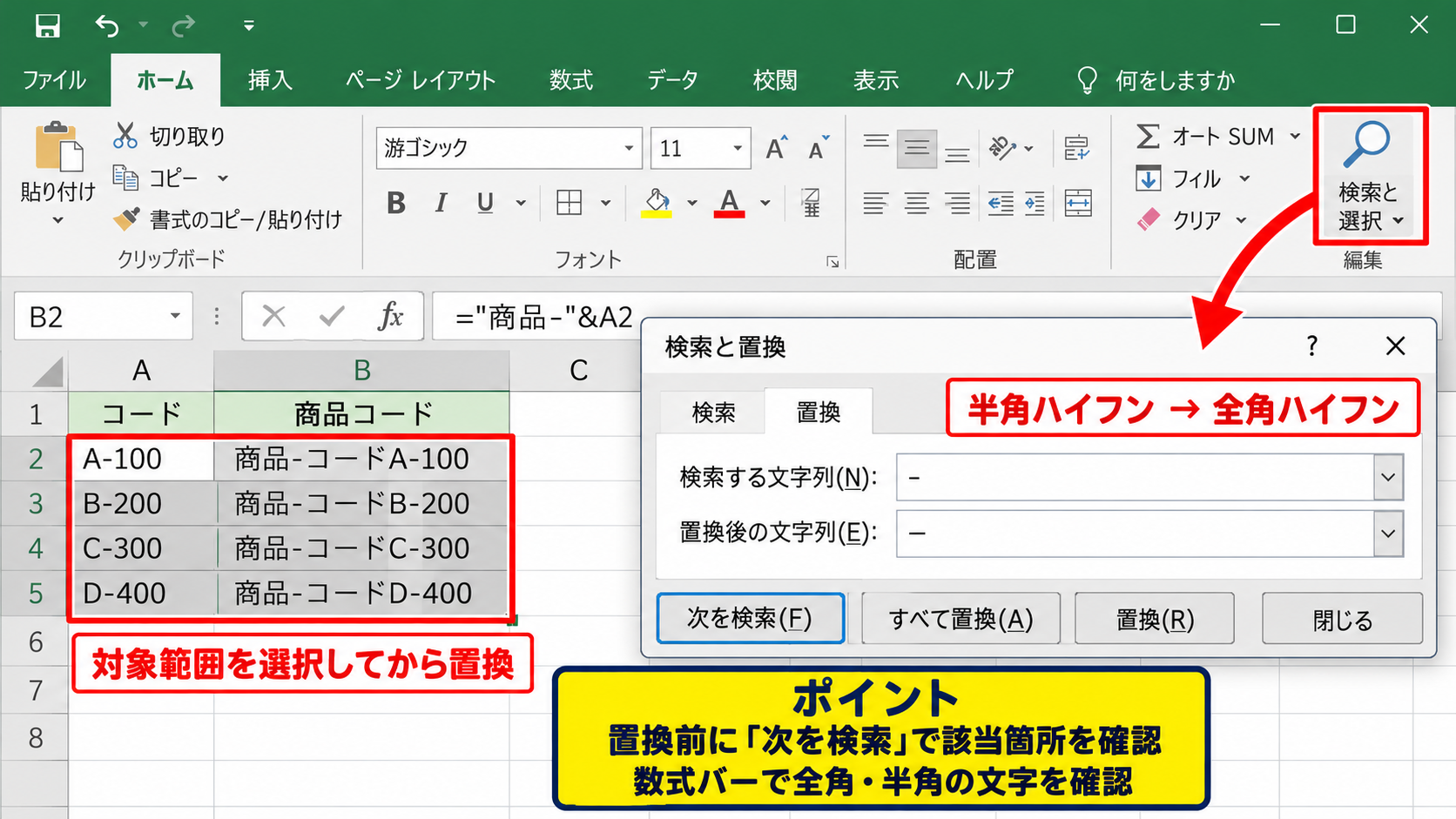
Task: Click the 書式のコピー/貼り付け brush
Action: [126, 218]
